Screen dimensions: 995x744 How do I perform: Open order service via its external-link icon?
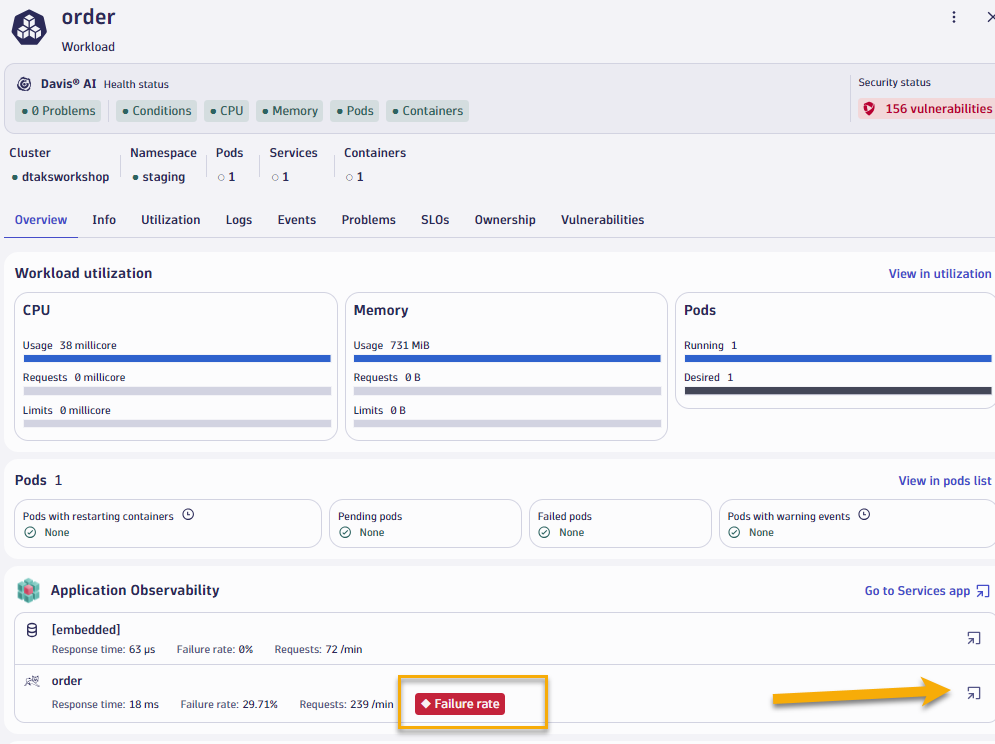coord(973,693)
